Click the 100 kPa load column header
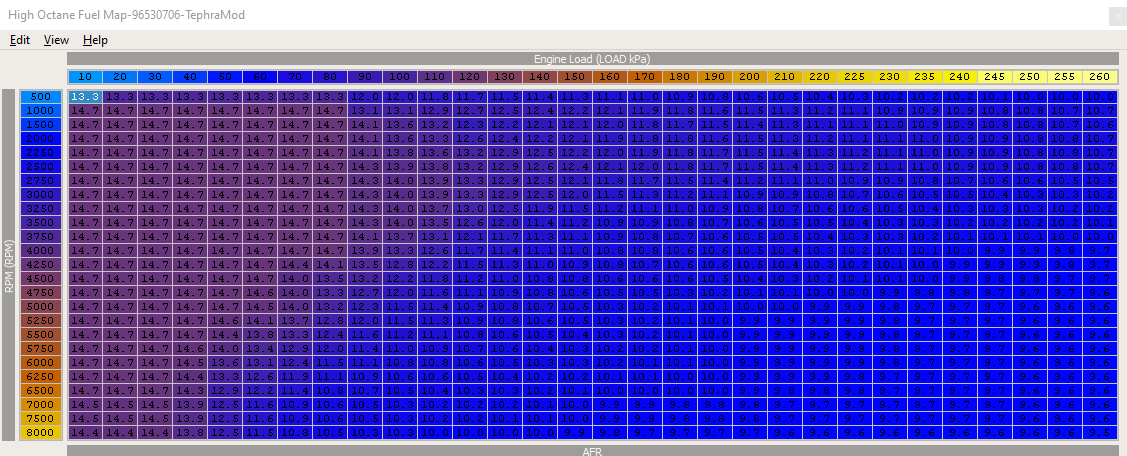The height and width of the screenshot is (456, 1127). tap(399, 77)
